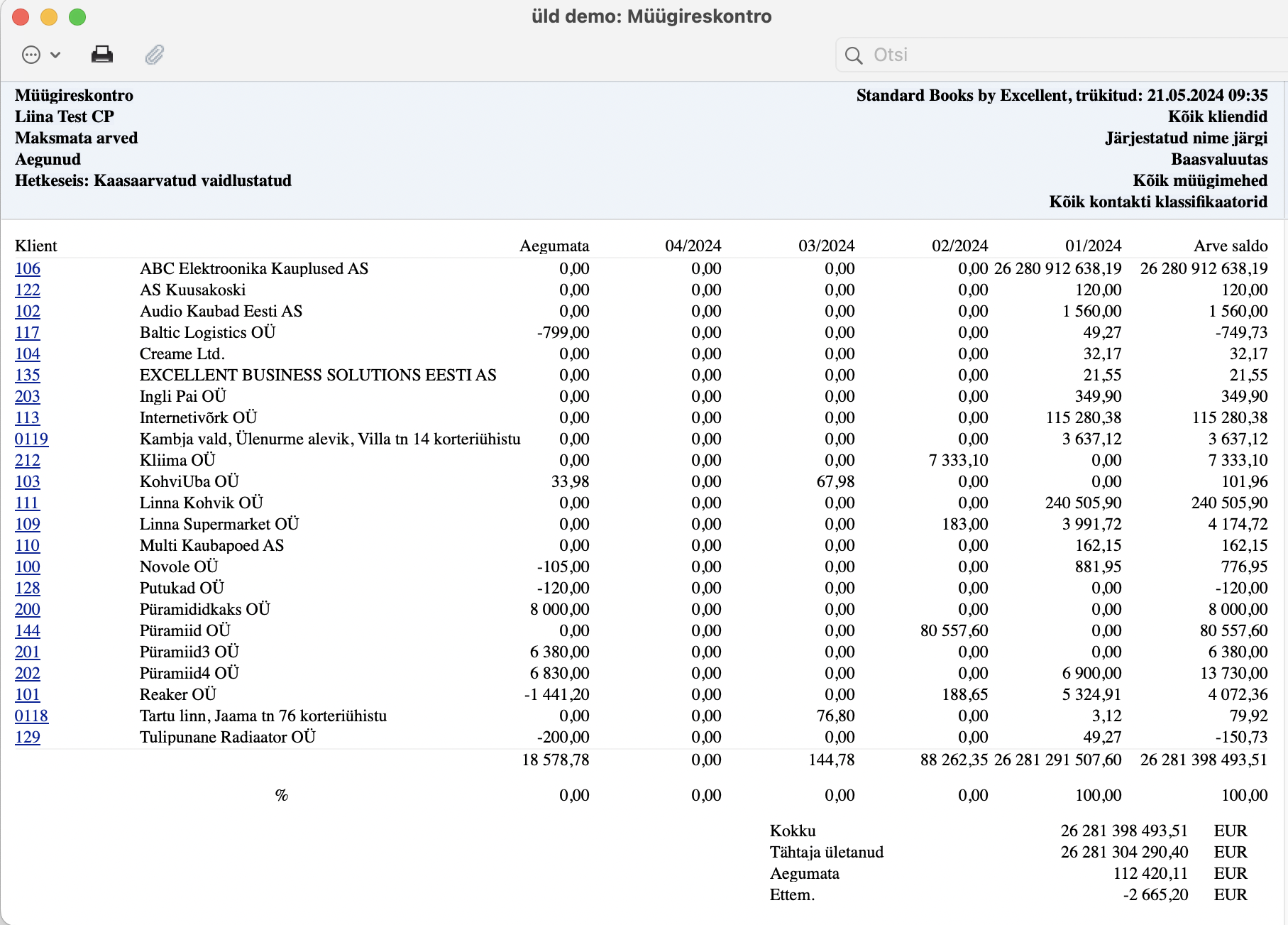Image resolution: width=1288 pixels, height=925 pixels.
Task: Open client link 144 Püramiid OÜ
Action: click(x=28, y=630)
